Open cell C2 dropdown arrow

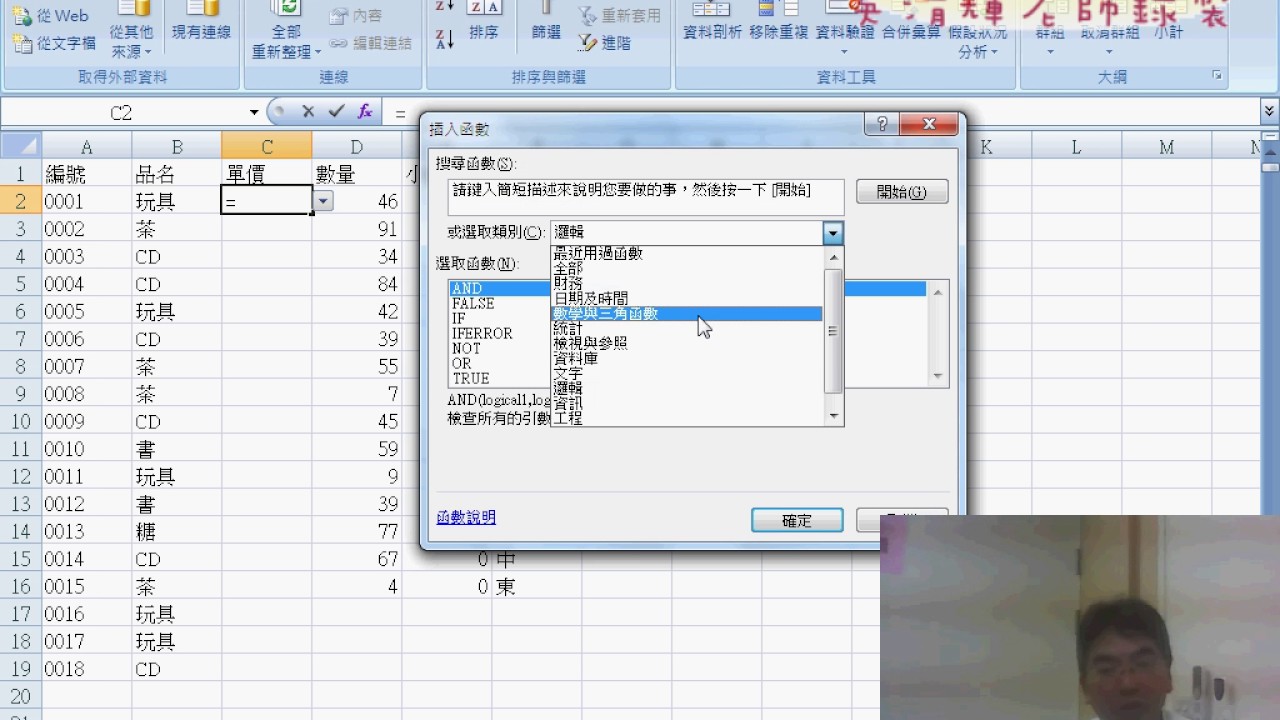click(x=323, y=201)
